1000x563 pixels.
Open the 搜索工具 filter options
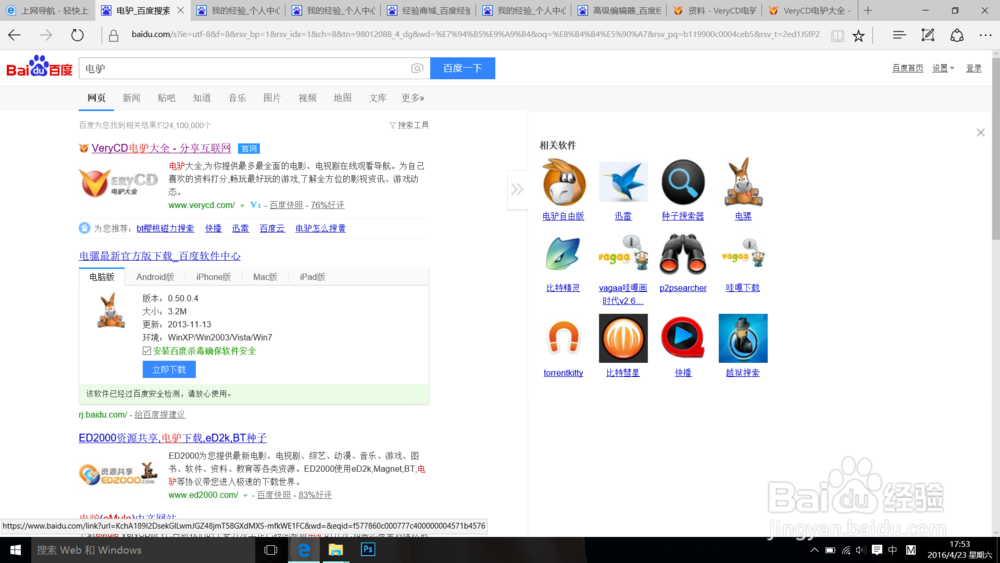(x=409, y=125)
